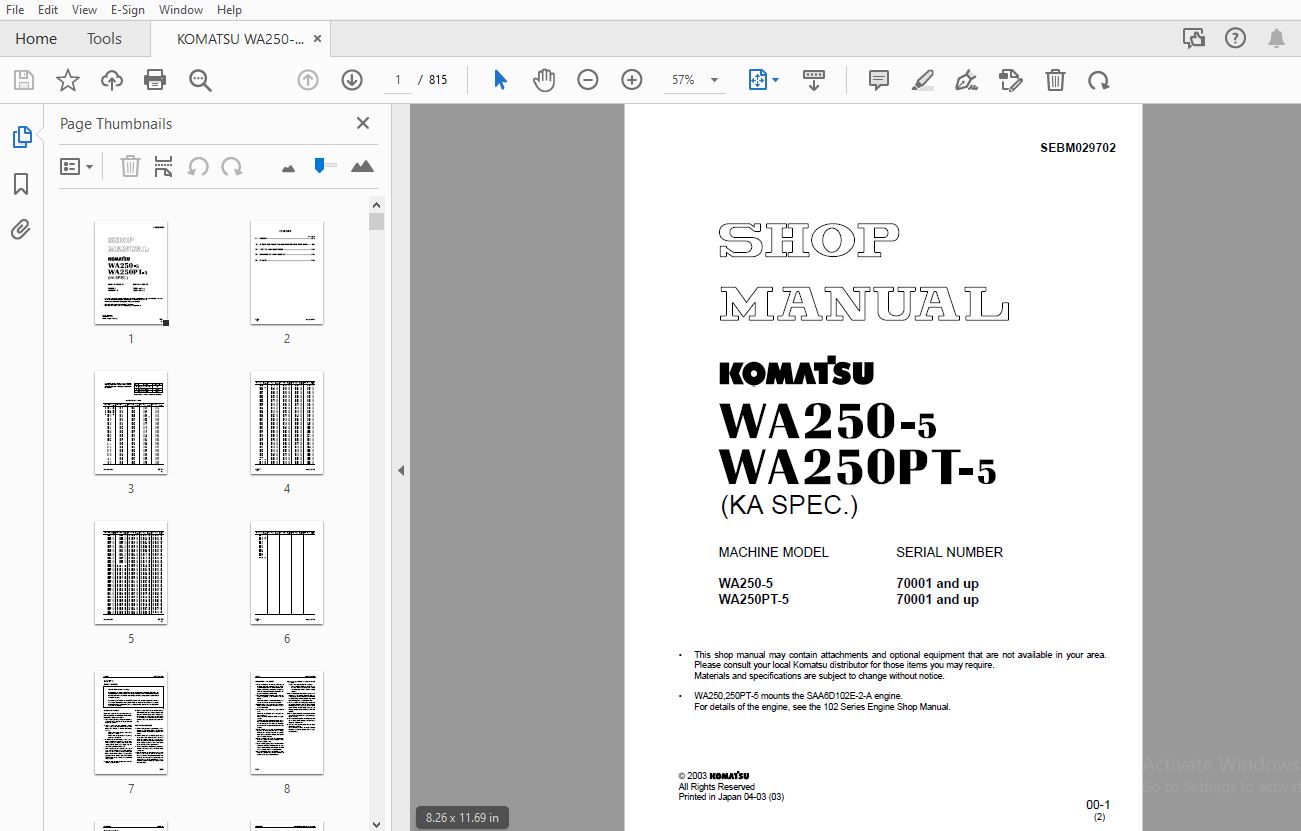Click the page number input field
Screen dimensions: 1301x831
tap(397, 80)
